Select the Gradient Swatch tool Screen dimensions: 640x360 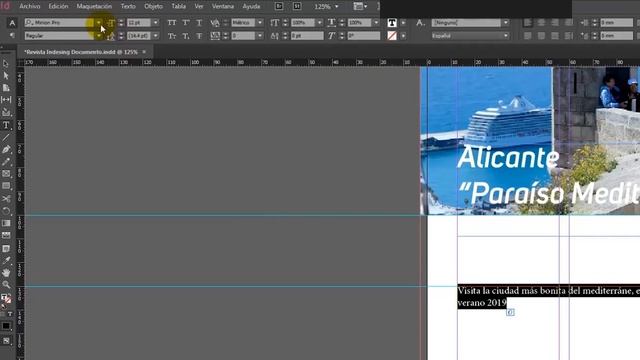[6, 223]
